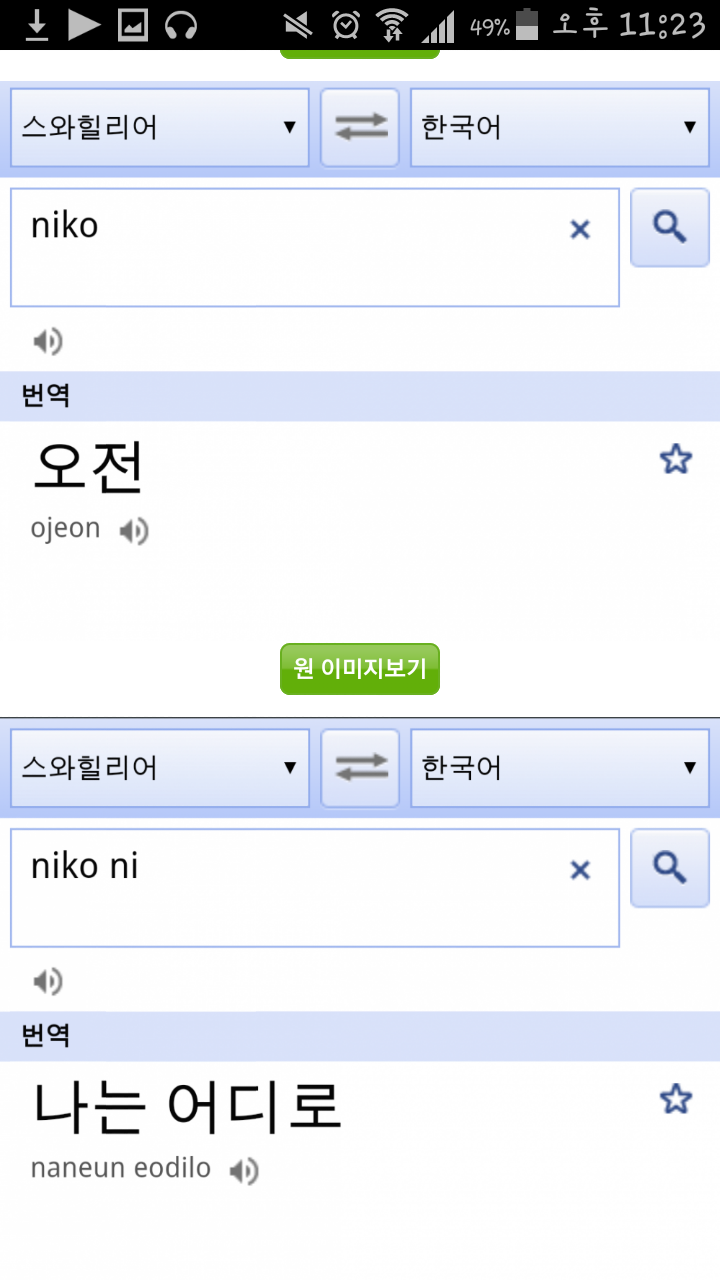This screenshot has height=1280, width=720.
Task: Open the lower 한국어 target language dropdown
Action: pyautogui.click(x=560, y=768)
